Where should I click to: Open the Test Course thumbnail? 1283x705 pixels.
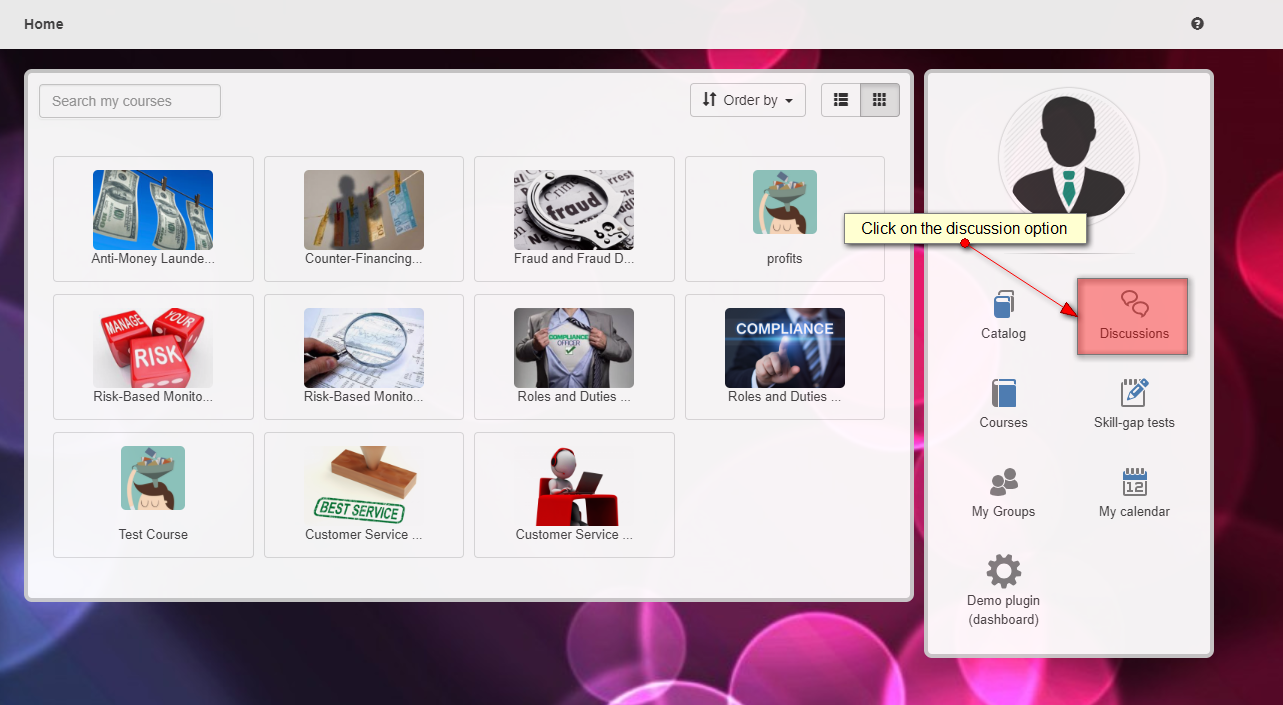click(x=153, y=478)
